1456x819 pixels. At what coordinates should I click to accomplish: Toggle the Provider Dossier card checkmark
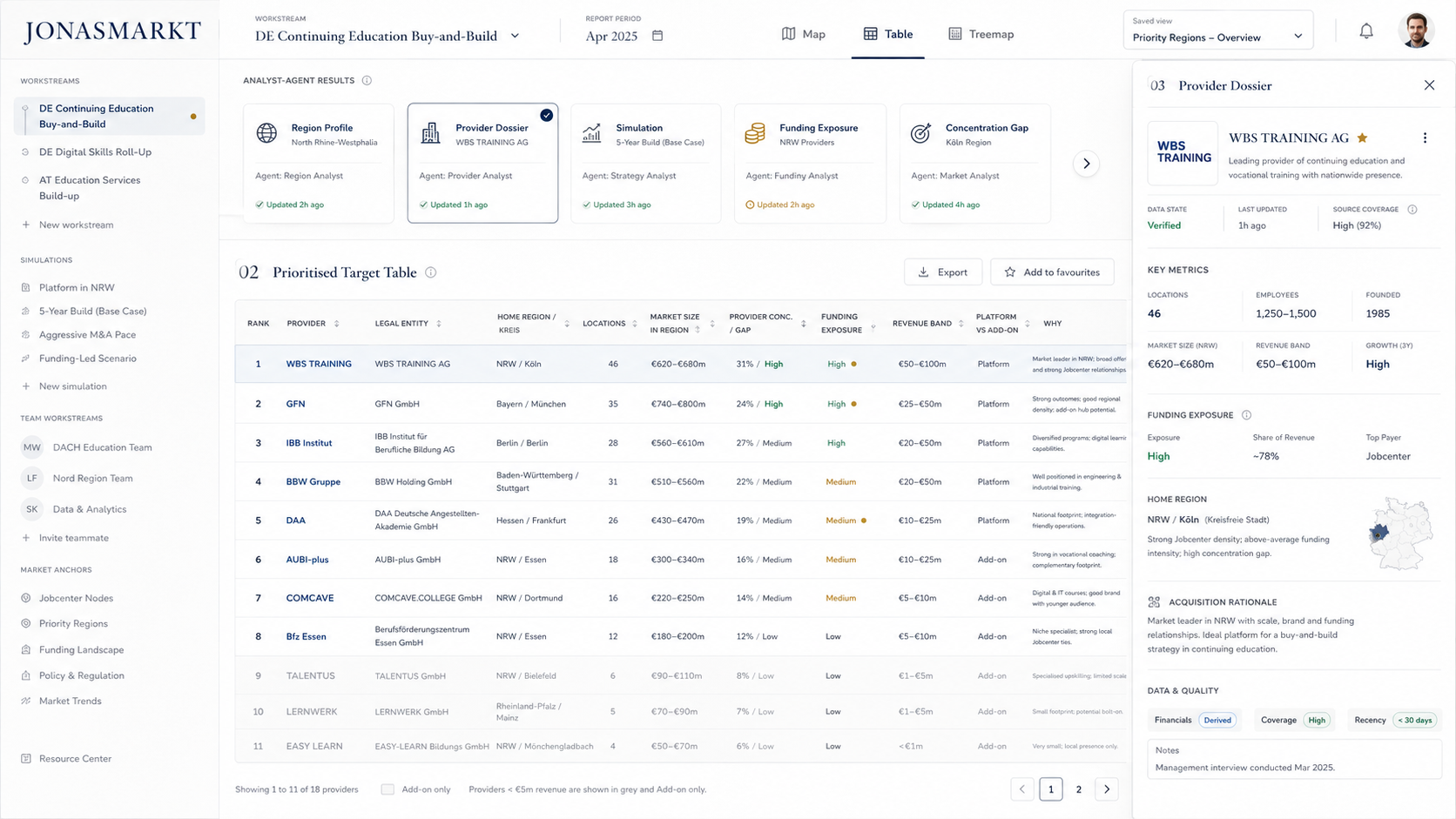[546, 115]
